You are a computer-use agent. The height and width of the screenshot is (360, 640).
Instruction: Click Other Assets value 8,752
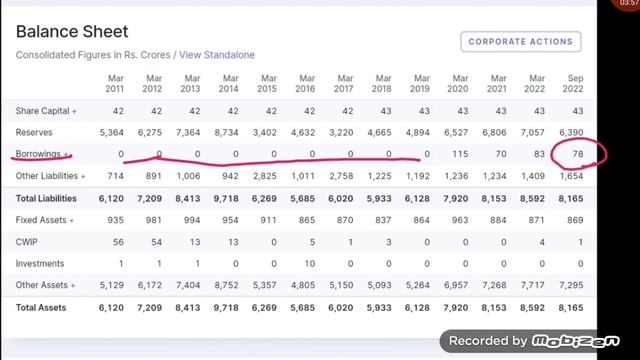[227, 285]
